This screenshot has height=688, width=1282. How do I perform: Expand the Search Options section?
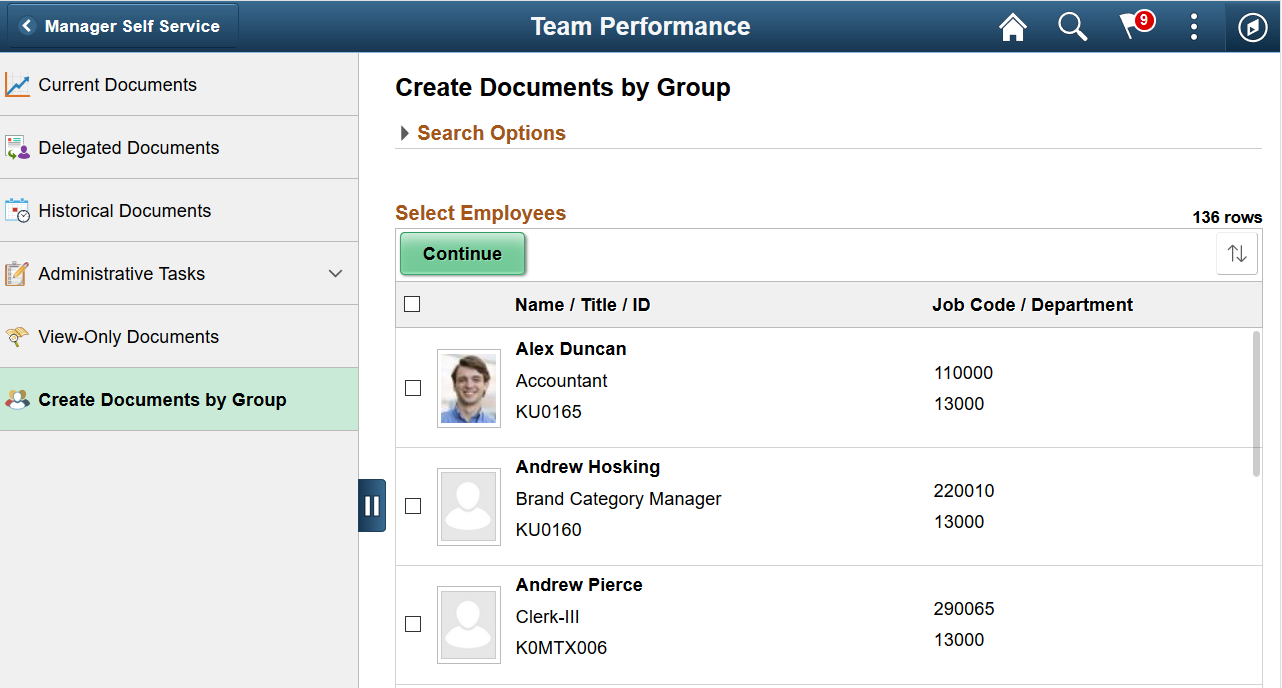[482, 133]
